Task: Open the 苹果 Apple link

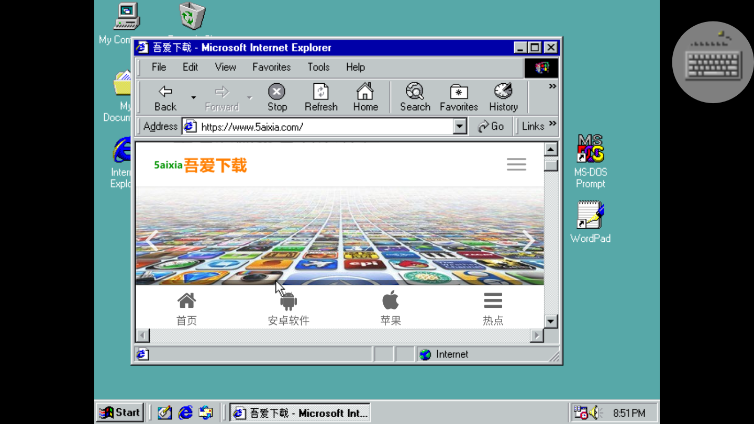Action: tap(390, 309)
